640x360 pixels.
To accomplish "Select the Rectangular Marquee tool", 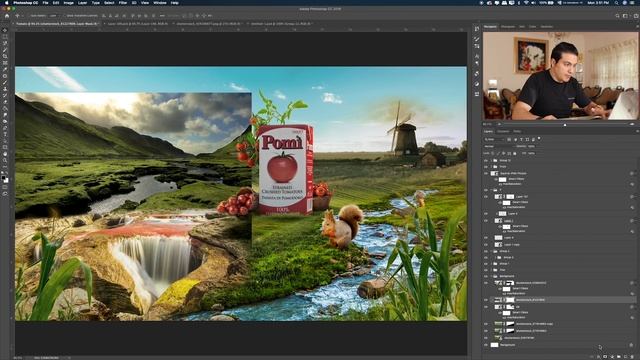I will (5, 37).
